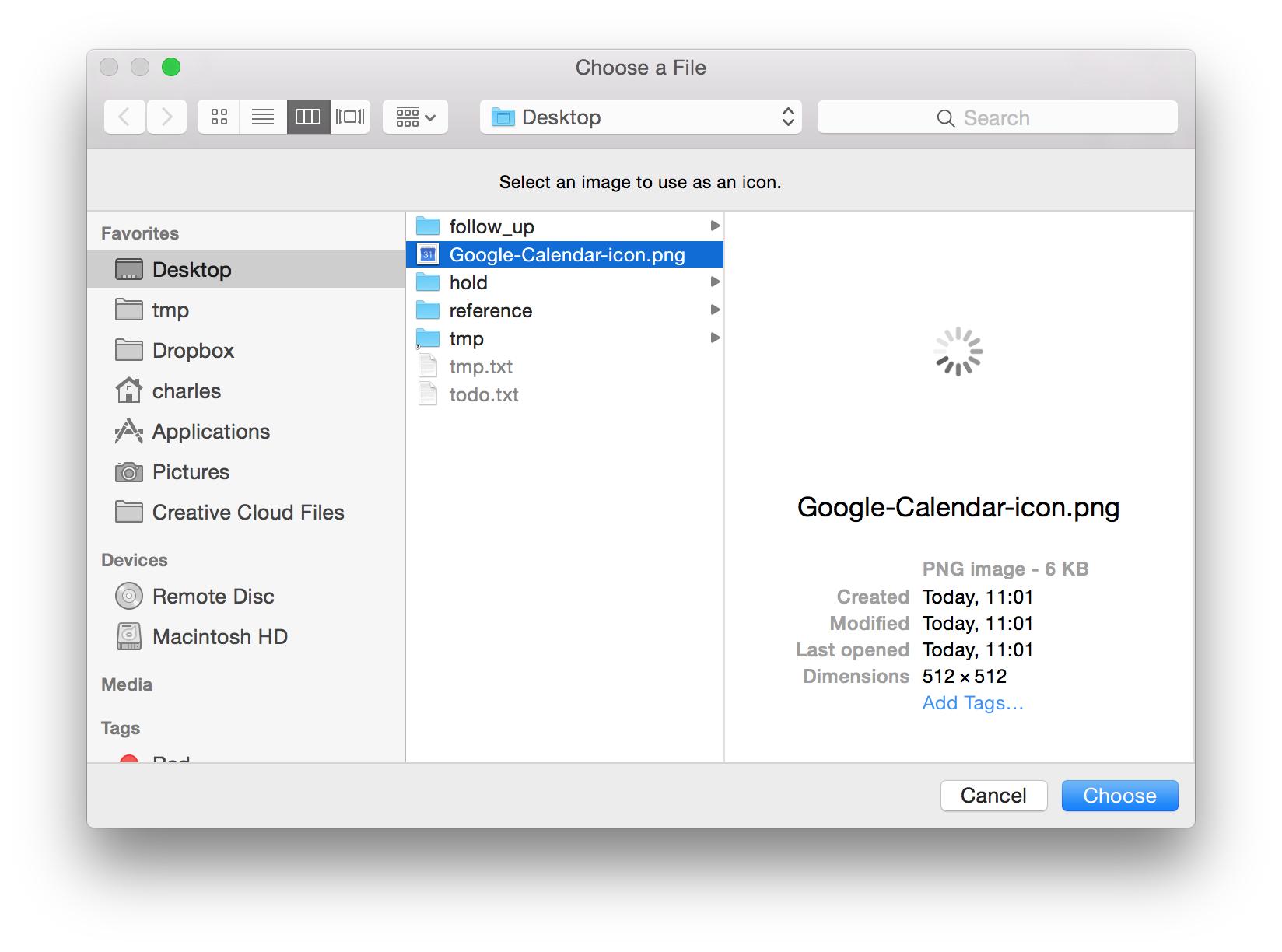The height and width of the screenshot is (952, 1282).
Task: Click the tmp.txt file
Action: [x=565, y=366]
